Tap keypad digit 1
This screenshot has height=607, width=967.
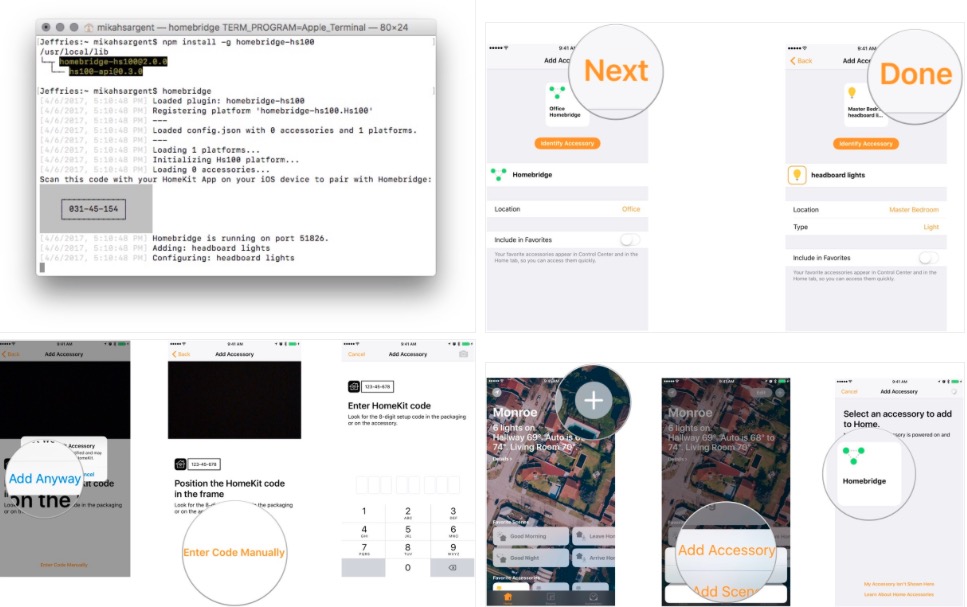[364, 511]
